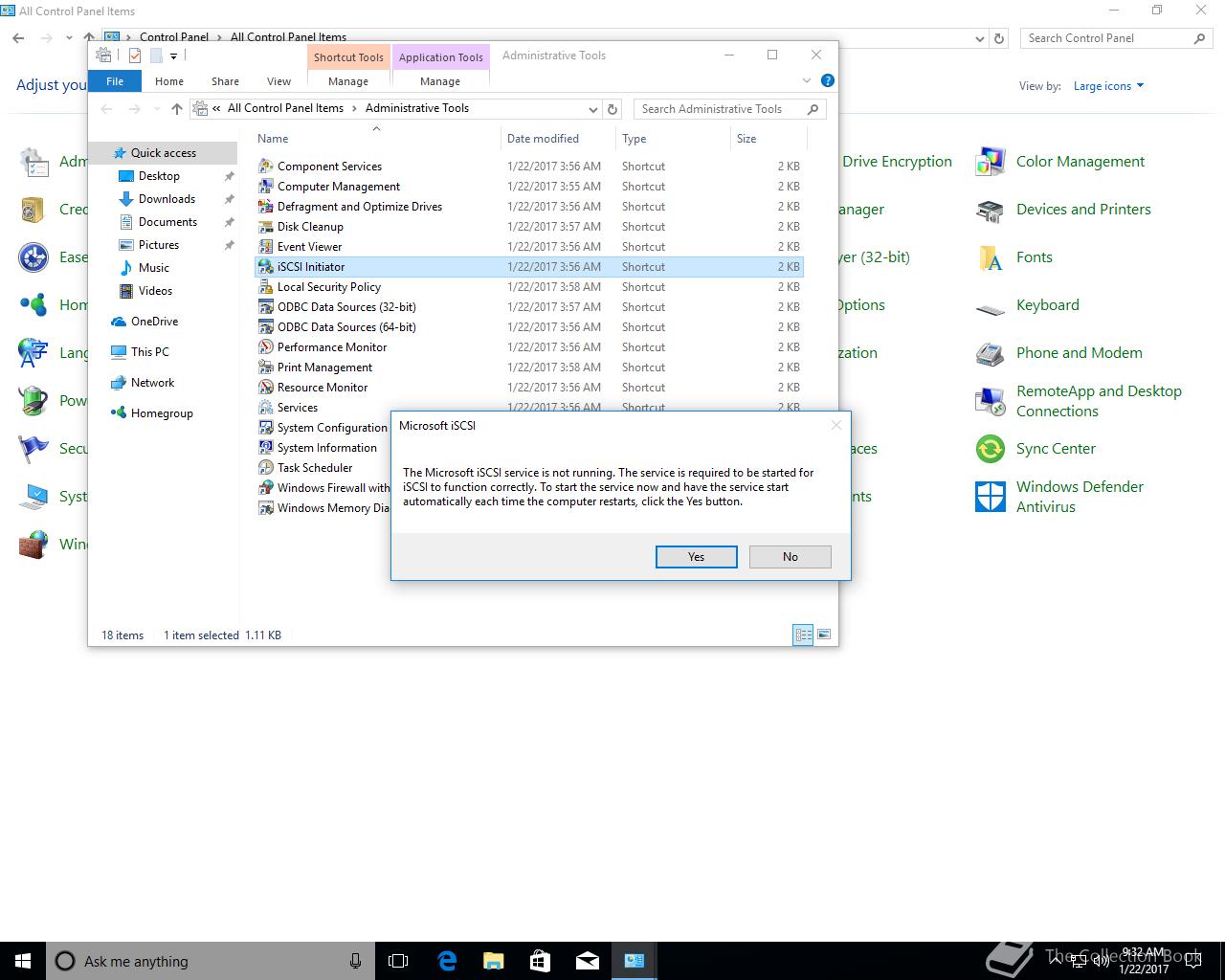The height and width of the screenshot is (980, 1225).
Task: Go up one folder level in Explorer
Action: pyautogui.click(x=177, y=109)
